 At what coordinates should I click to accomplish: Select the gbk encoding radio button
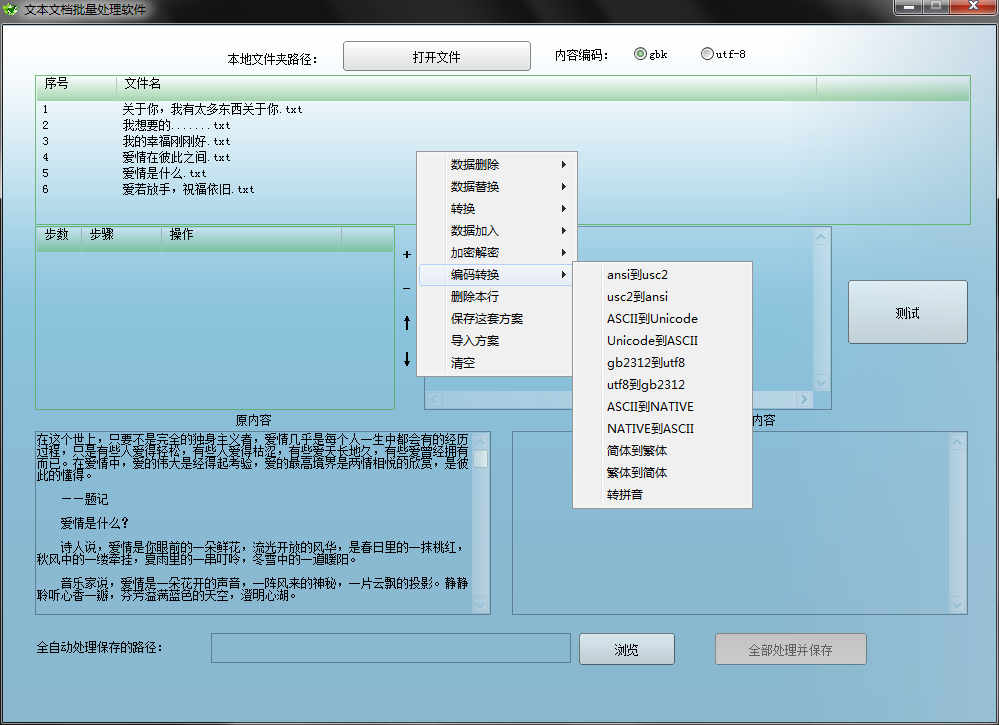click(x=640, y=54)
